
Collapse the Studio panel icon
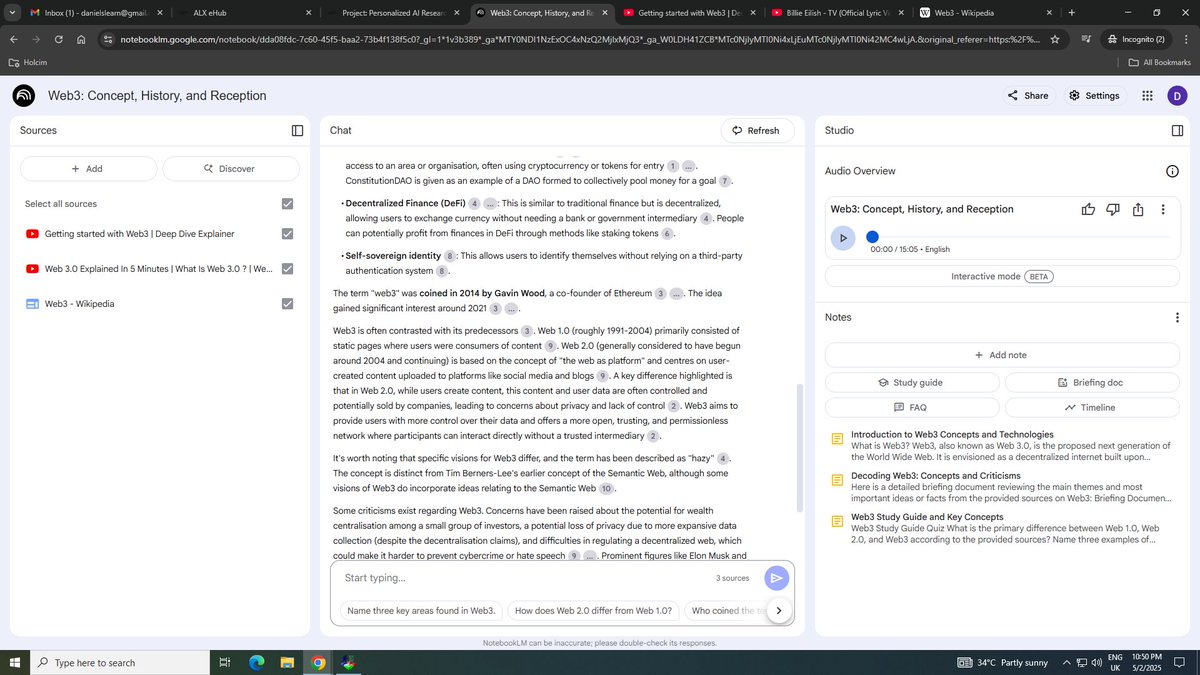tap(1177, 130)
